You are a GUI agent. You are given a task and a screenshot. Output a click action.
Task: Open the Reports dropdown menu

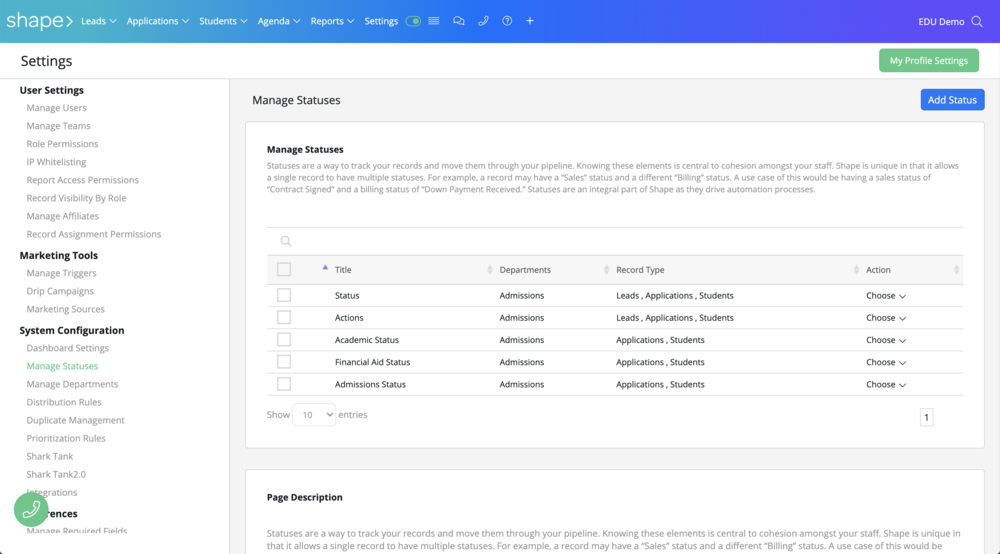pyautogui.click(x=332, y=21)
